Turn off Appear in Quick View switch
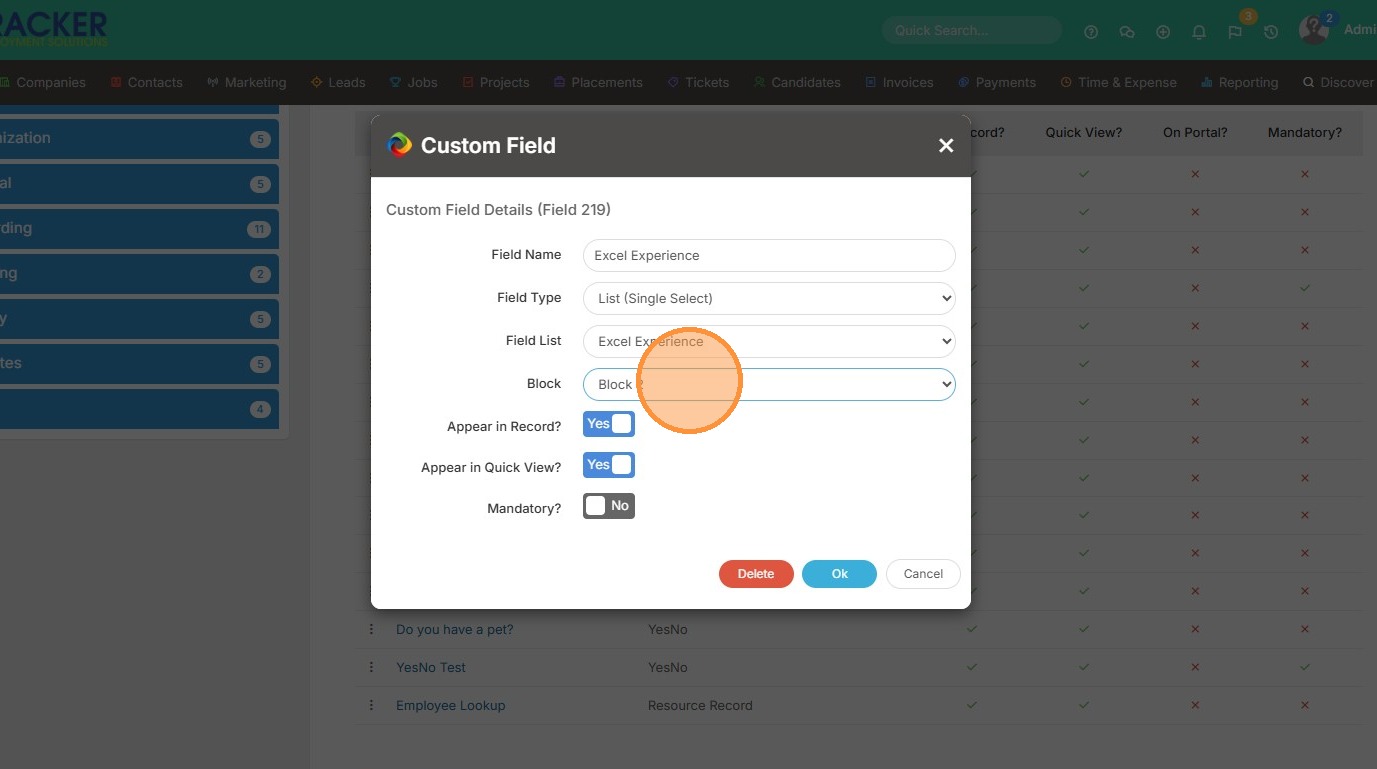The image size is (1377, 769). (x=608, y=465)
